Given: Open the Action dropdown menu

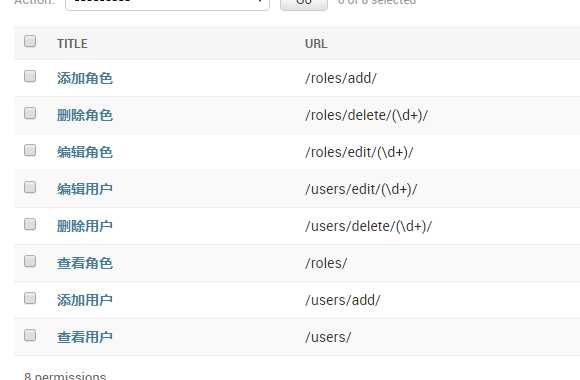Looking at the screenshot, I should (x=167, y=3).
